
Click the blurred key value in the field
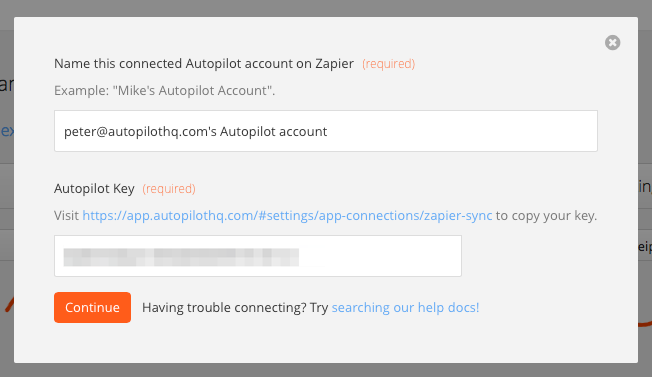coord(181,257)
